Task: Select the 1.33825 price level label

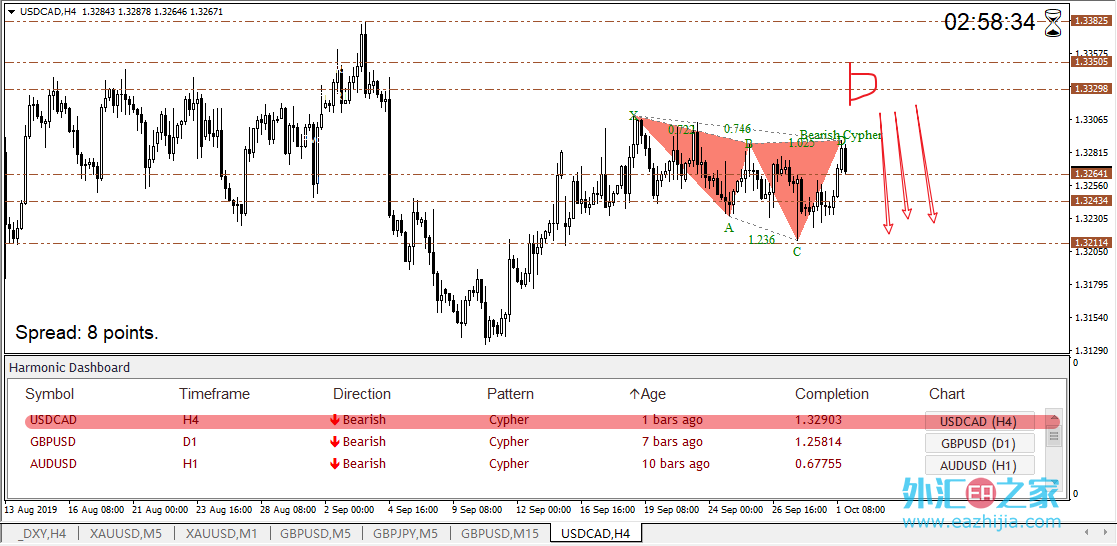Action: pos(1091,21)
